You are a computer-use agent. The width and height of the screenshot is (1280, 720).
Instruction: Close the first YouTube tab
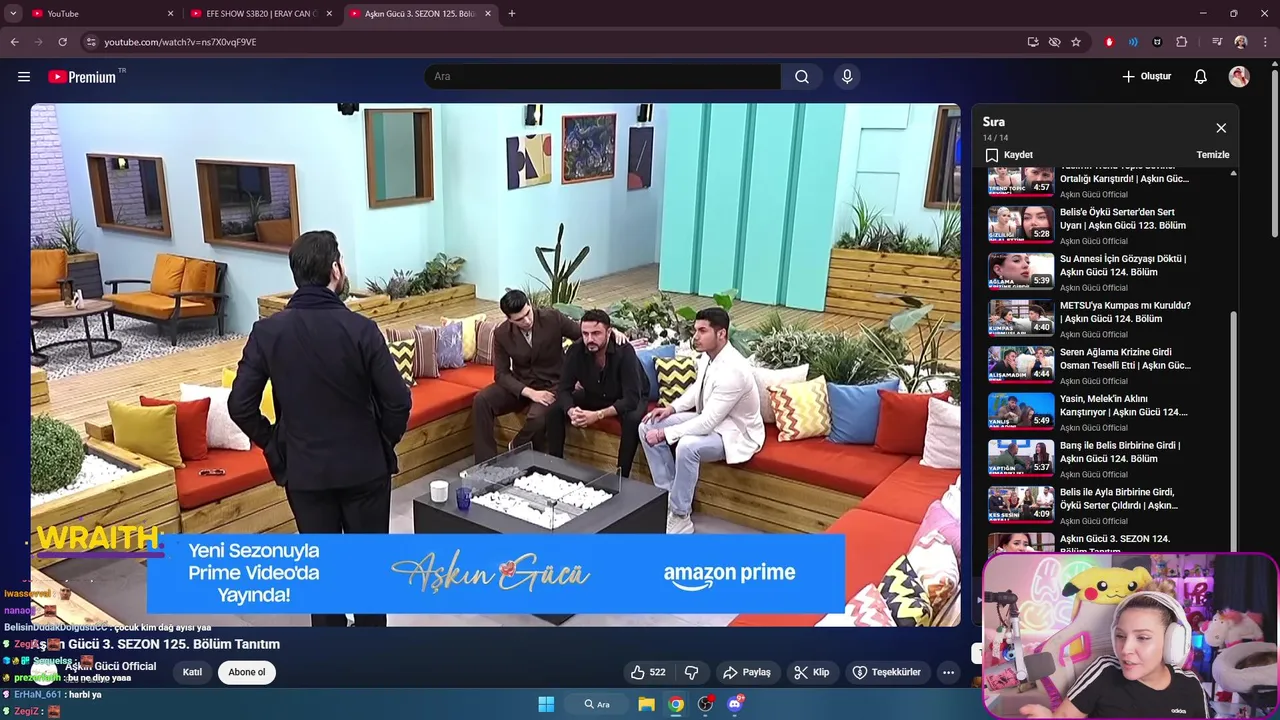170,14
